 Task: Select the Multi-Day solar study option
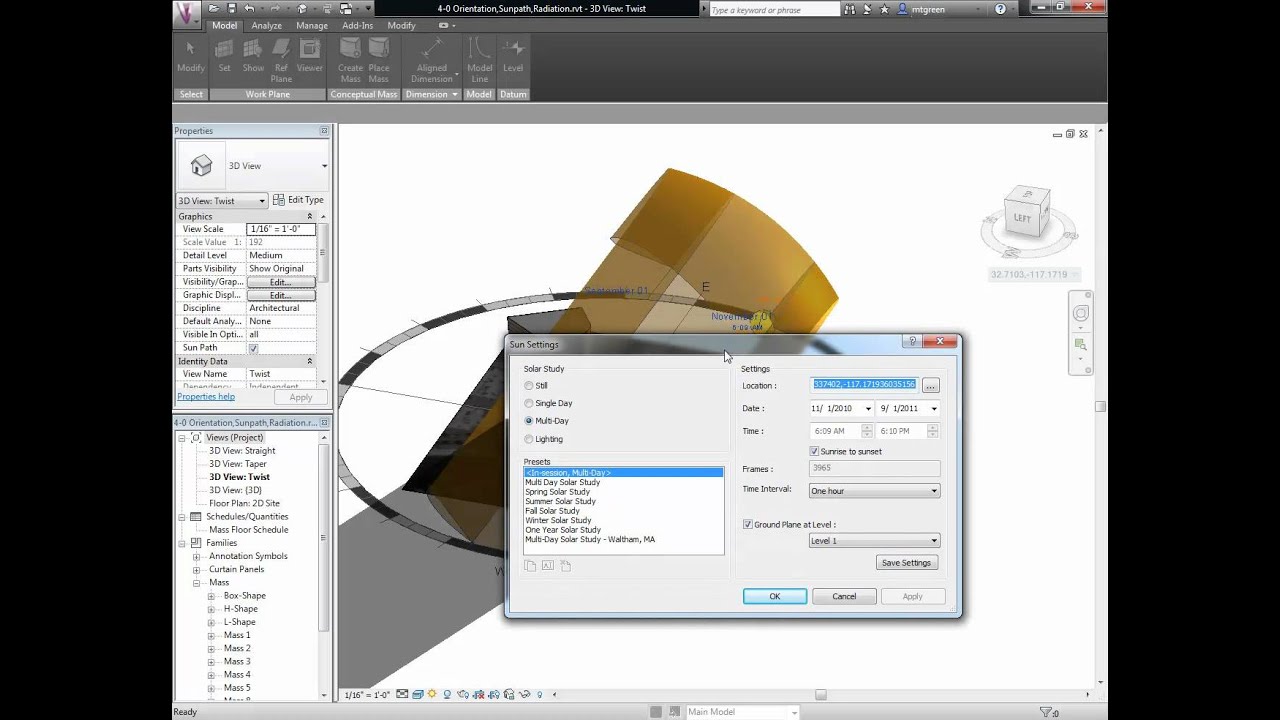point(529,421)
